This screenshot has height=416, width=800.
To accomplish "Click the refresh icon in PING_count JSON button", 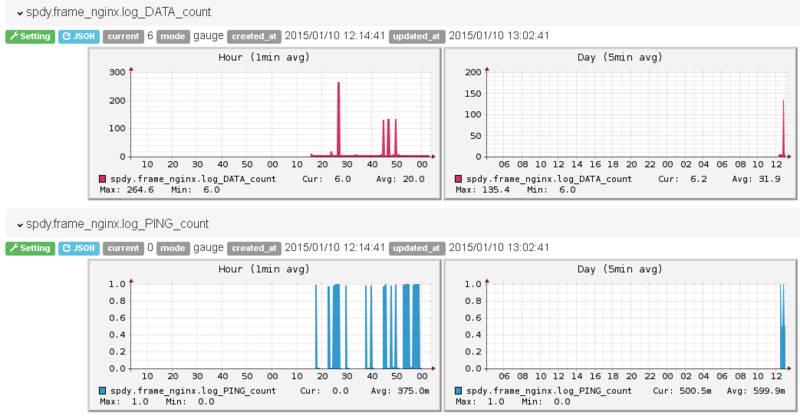I will (66, 248).
